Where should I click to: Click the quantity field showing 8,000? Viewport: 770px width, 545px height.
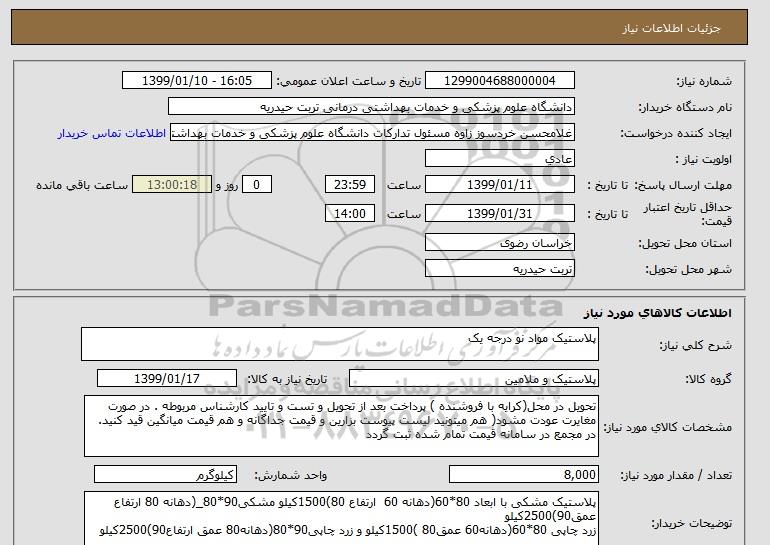[x=524, y=475]
